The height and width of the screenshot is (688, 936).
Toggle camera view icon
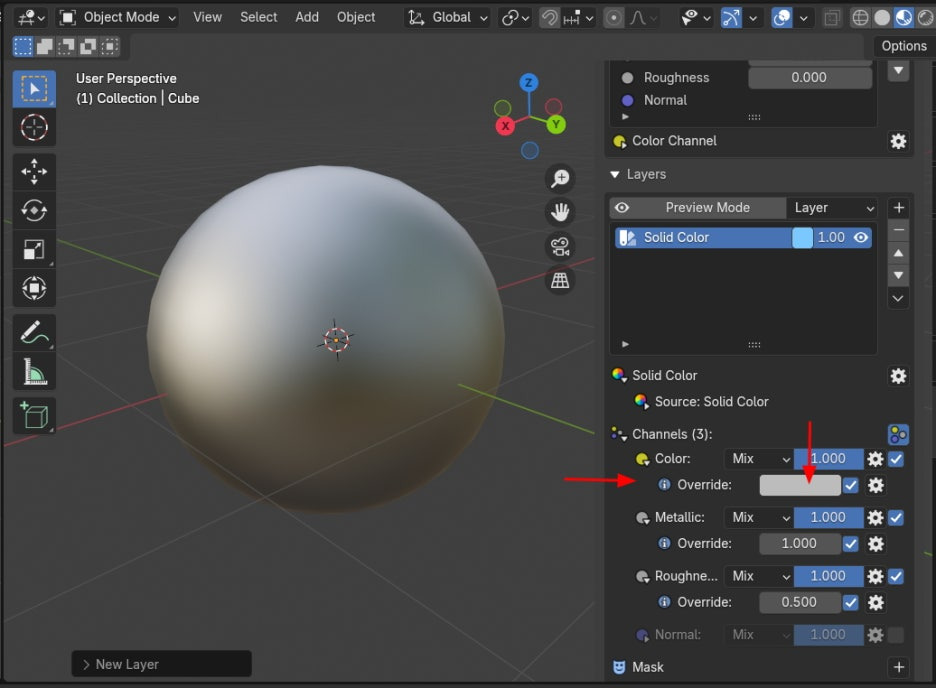point(560,246)
